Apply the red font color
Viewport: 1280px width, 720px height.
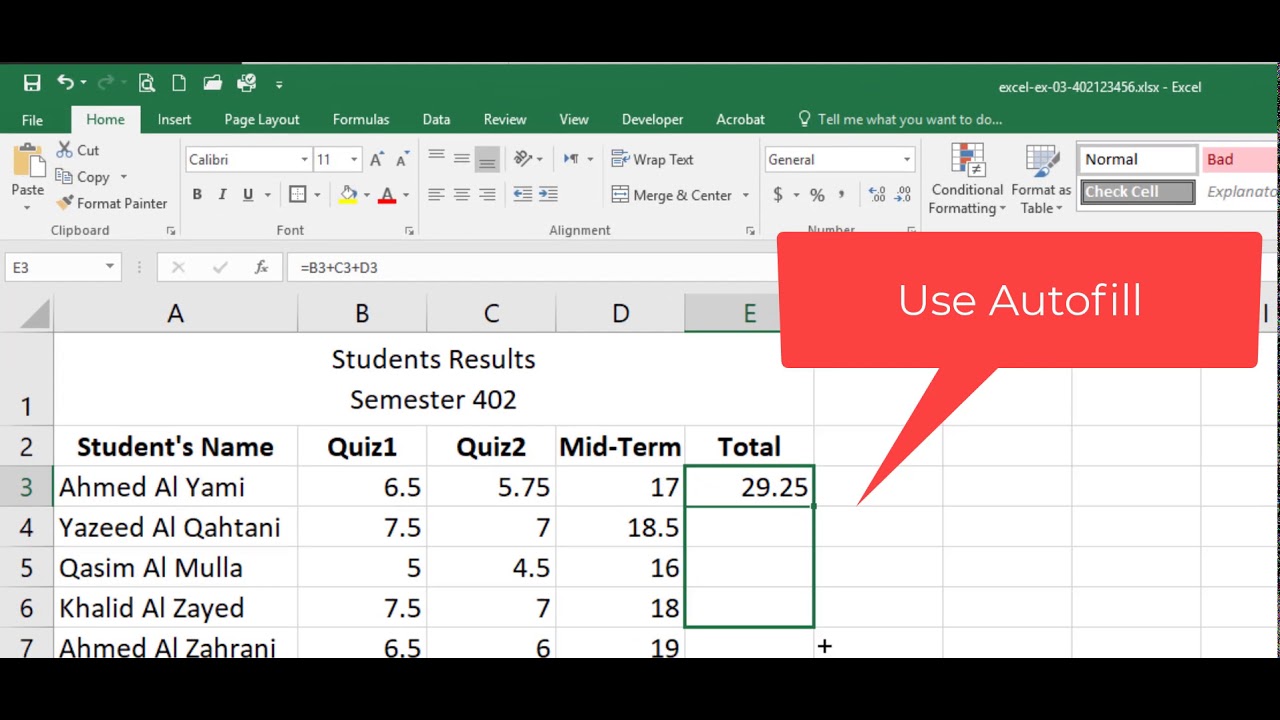[x=387, y=195]
